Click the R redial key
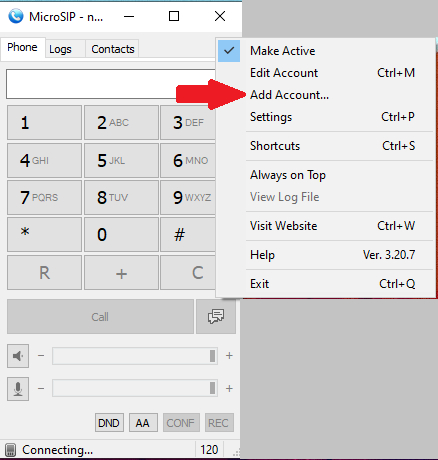This screenshot has height=460, width=438. pos(44,273)
